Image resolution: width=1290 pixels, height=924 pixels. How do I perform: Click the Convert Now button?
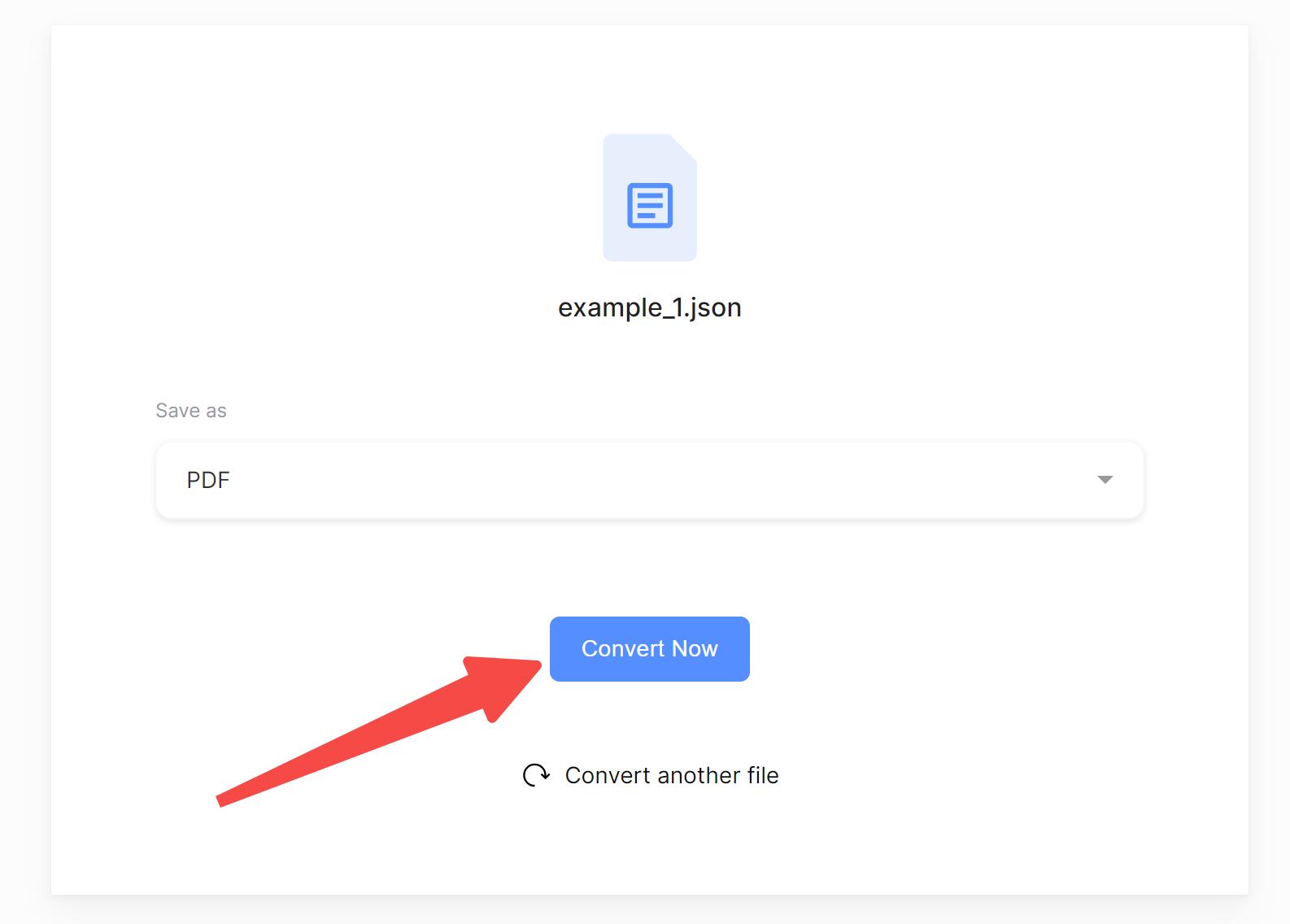tap(649, 649)
